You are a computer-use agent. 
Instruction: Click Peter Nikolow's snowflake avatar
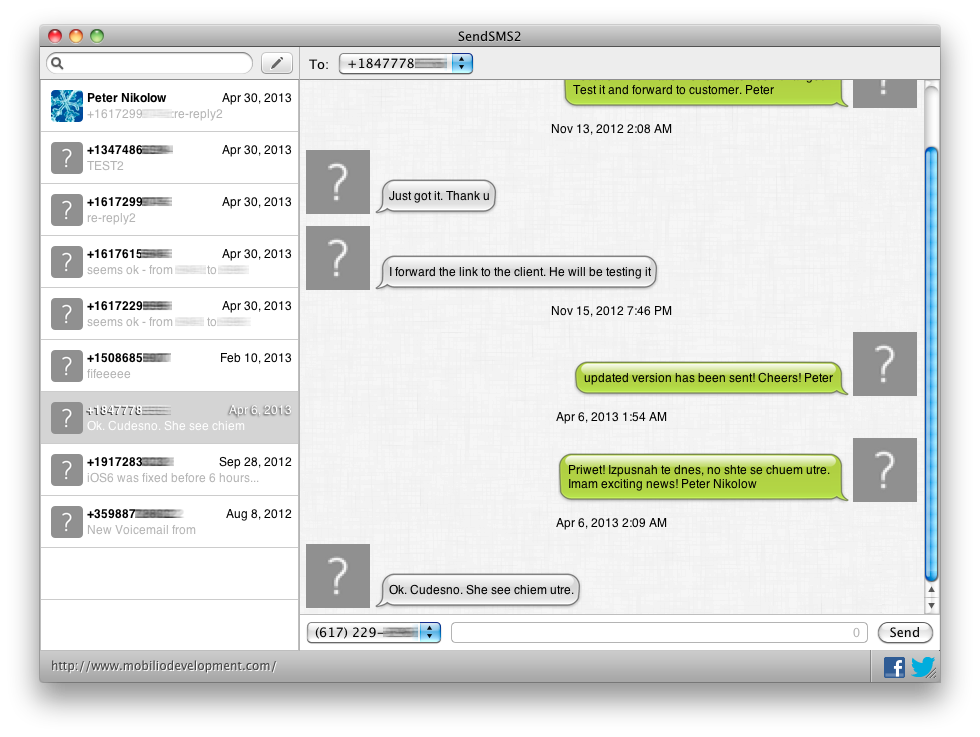pos(67,106)
